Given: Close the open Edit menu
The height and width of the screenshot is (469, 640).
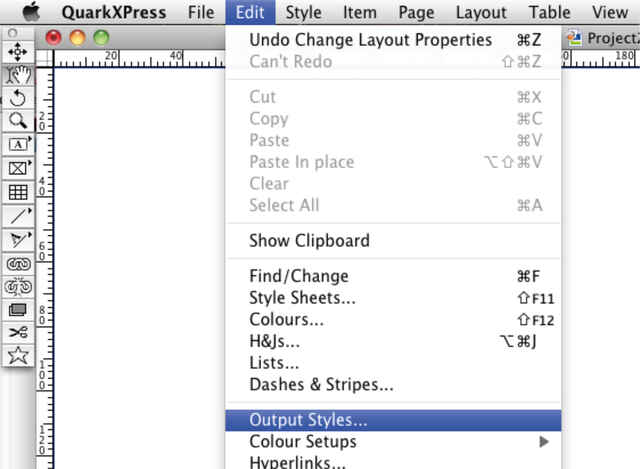Looking at the screenshot, I should (250, 12).
